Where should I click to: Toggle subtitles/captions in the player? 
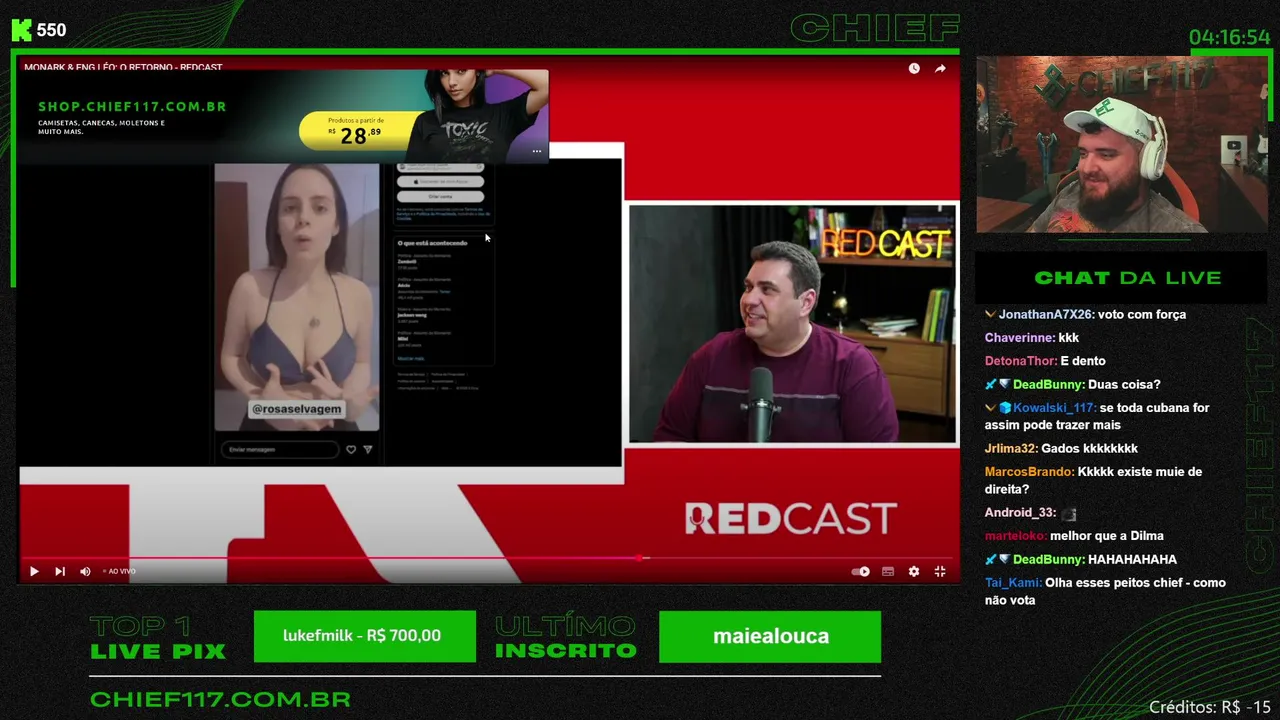(888, 571)
